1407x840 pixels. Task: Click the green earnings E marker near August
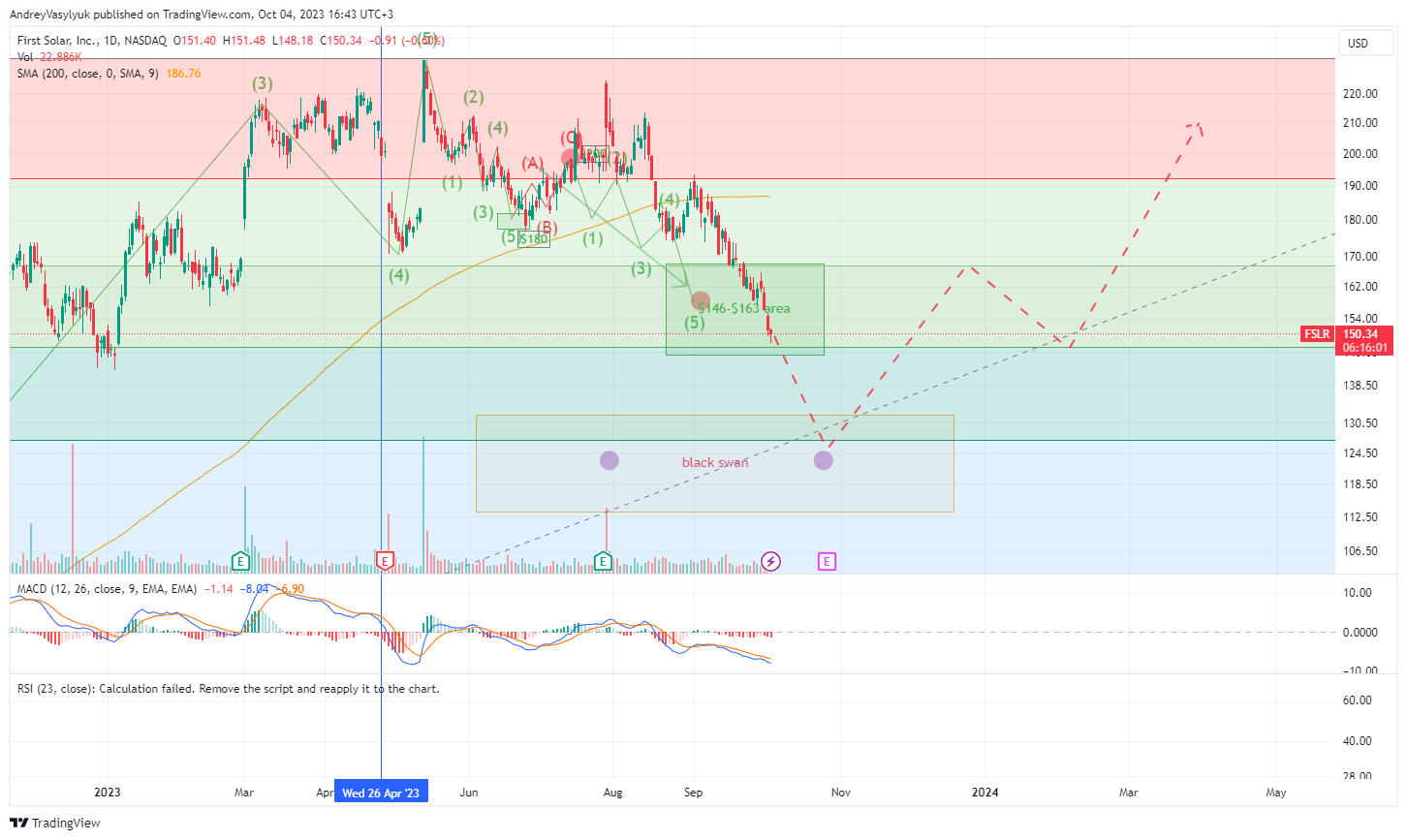(603, 561)
